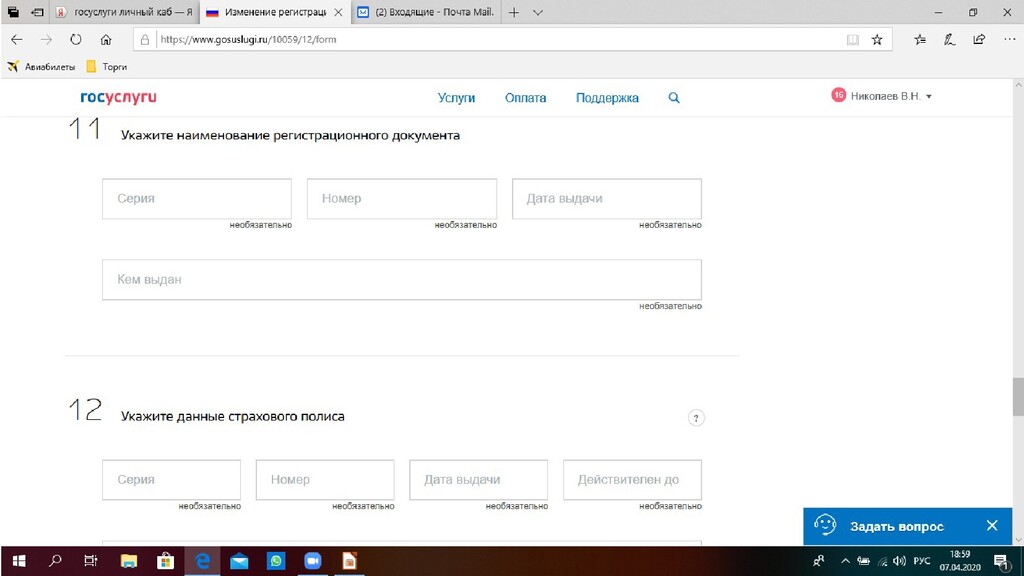Image resolution: width=1024 pixels, height=576 pixels.
Task: Focus 'Серия' field of registration document
Action: point(197,199)
